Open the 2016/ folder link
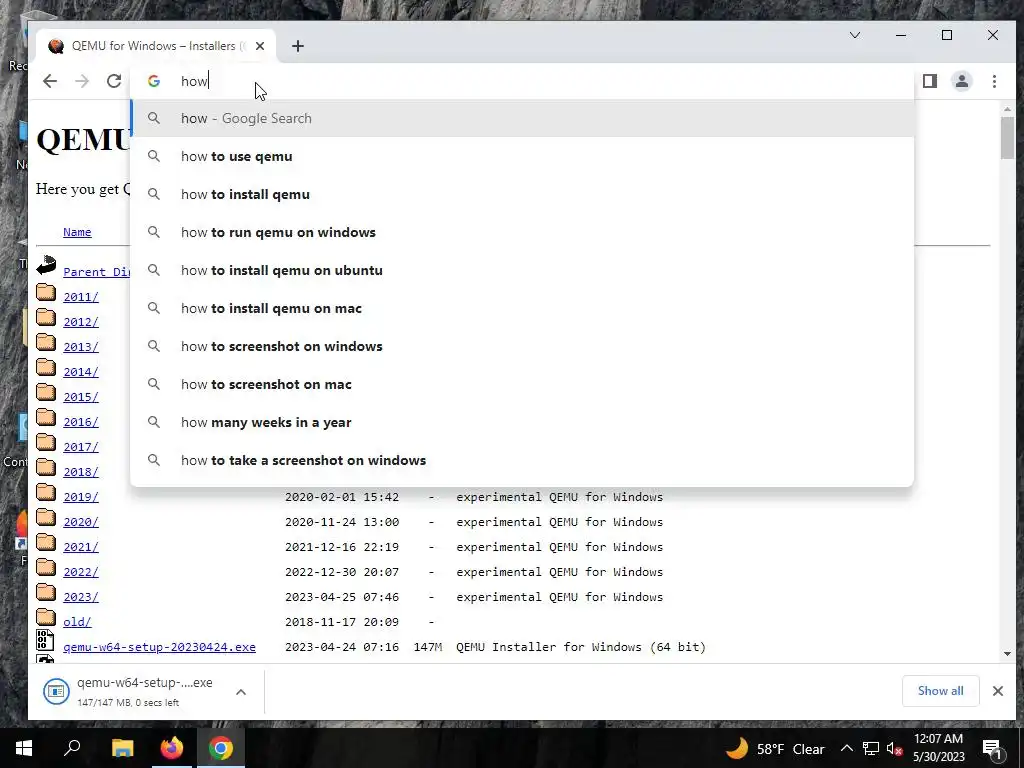Screen dimensions: 1024x768 [x=81, y=422]
